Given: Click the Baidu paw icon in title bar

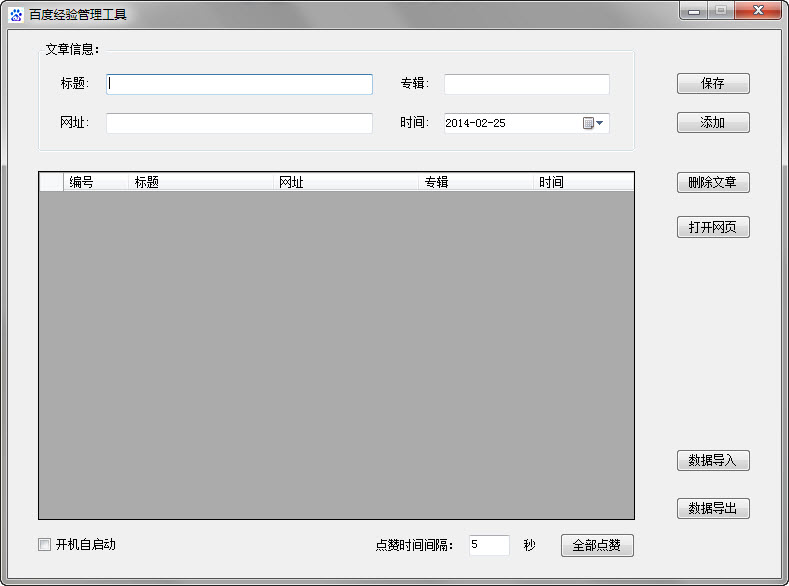Looking at the screenshot, I should tap(16, 15).
